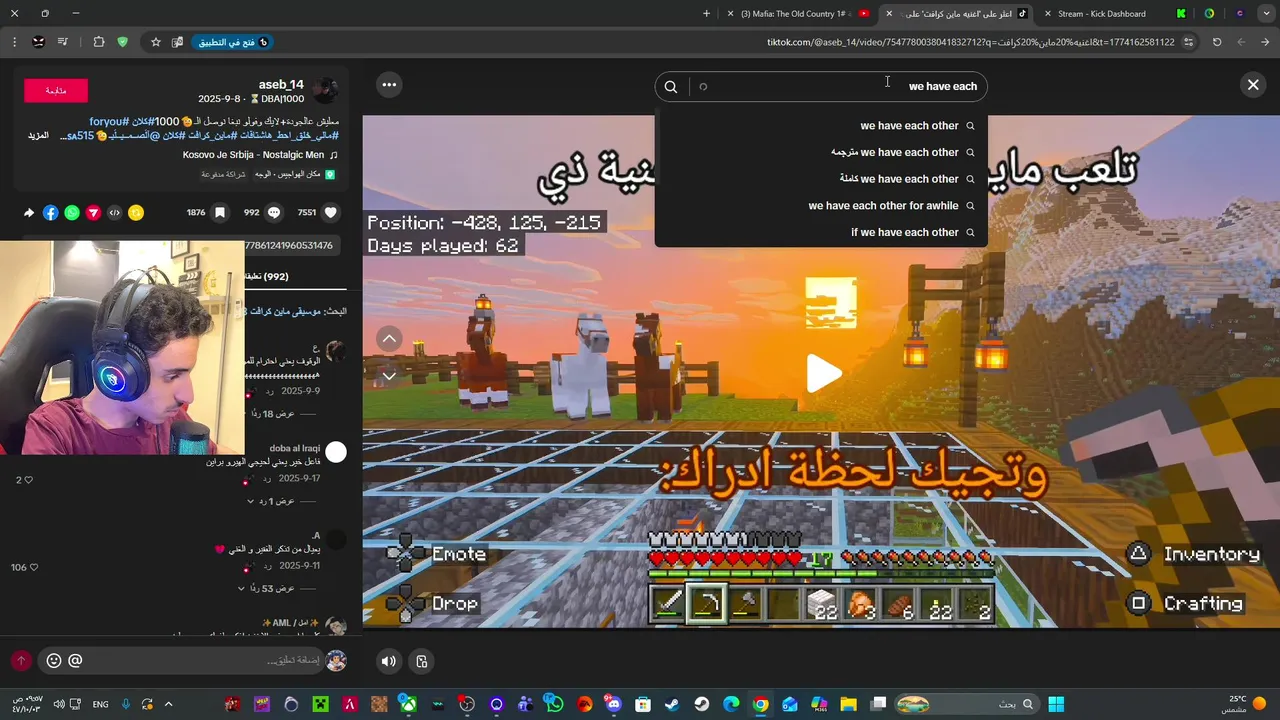The width and height of the screenshot is (1280, 720).
Task: Follow aseb_14 with the red follow button
Action: tap(56, 90)
